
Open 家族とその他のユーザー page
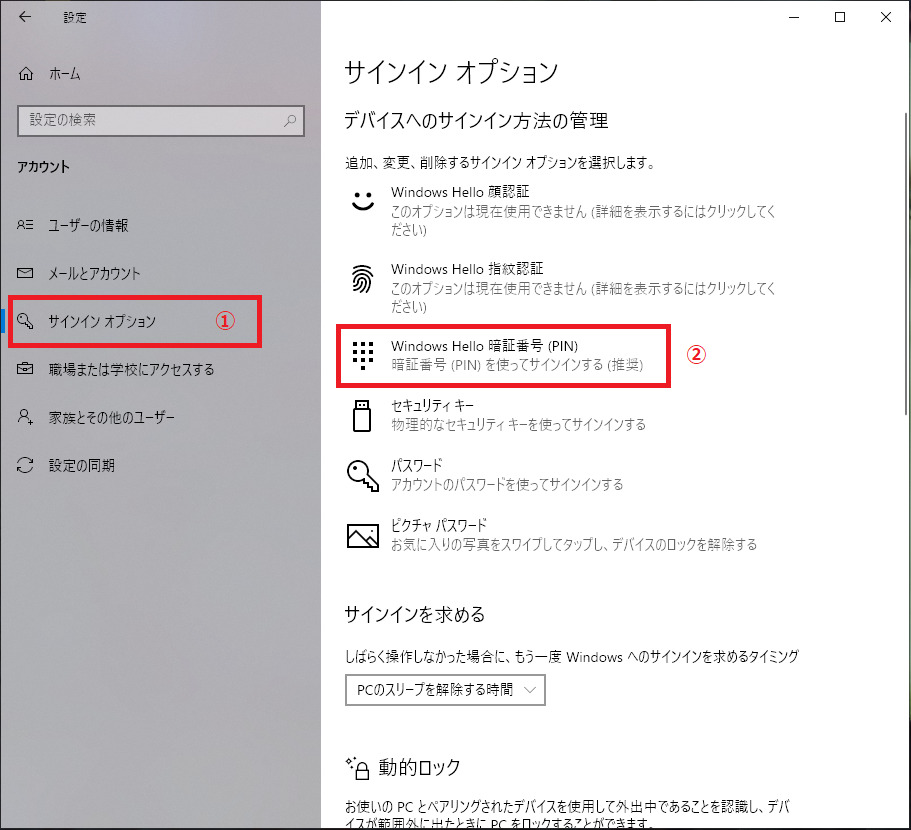tap(112, 418)
